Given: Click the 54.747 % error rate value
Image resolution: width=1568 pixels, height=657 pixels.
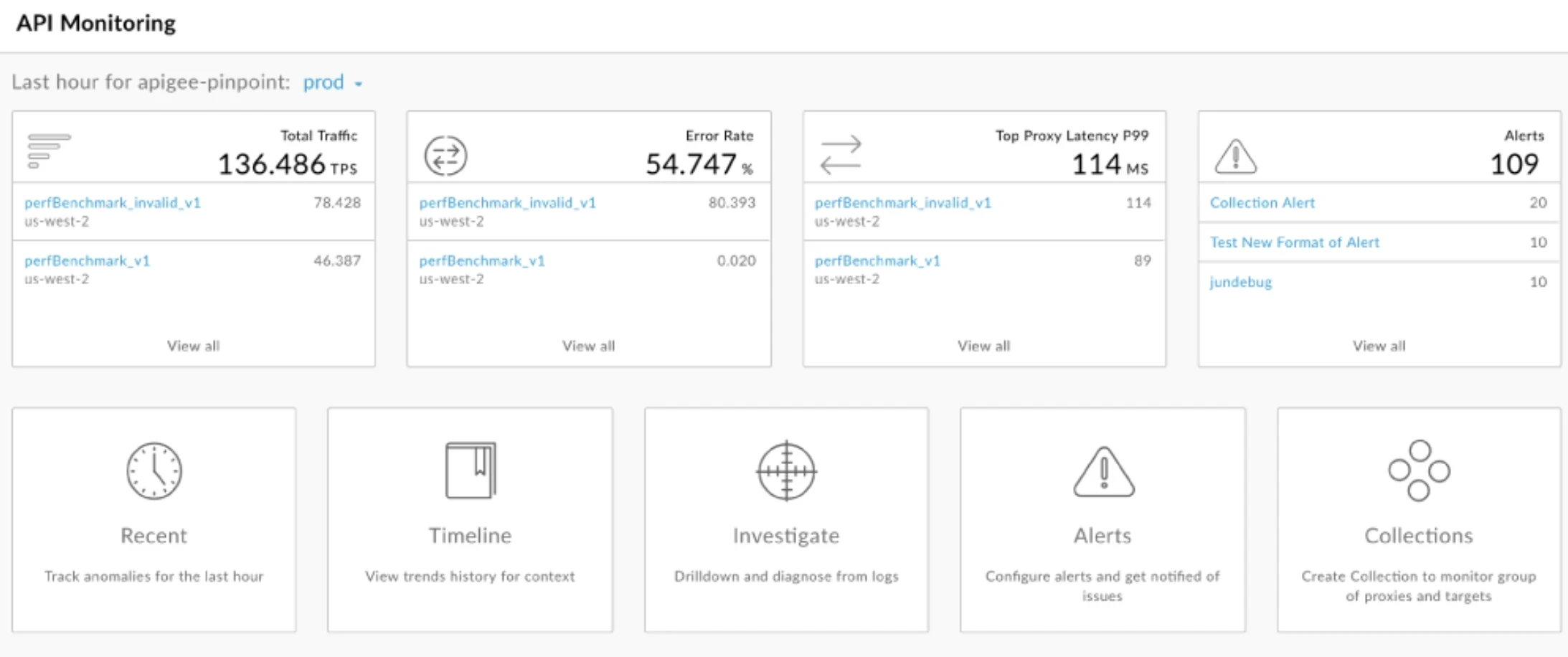Looking at the screenshot, I should coord(699,164).
